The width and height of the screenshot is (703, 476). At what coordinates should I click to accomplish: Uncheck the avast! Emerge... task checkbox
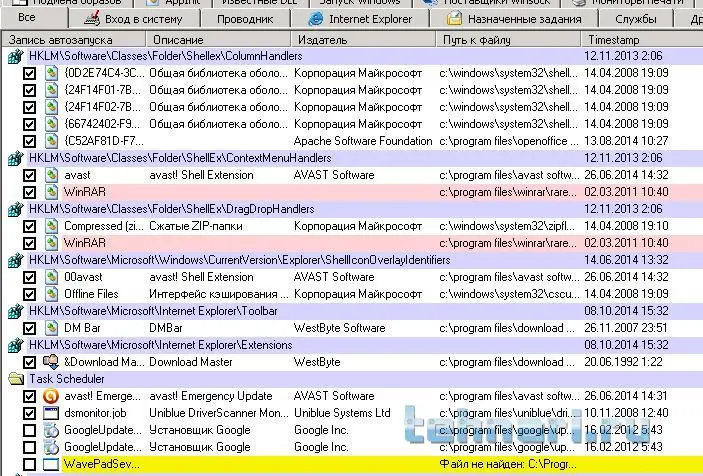tap(30, 396)
